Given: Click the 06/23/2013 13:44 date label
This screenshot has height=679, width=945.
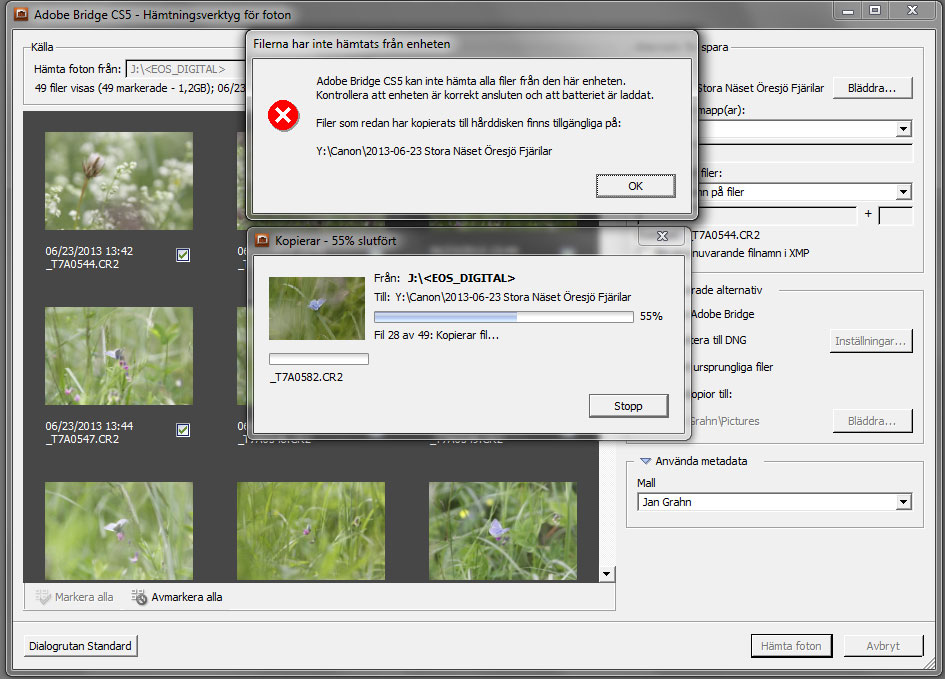Looking at the screenshot, I should coord(89,426).
